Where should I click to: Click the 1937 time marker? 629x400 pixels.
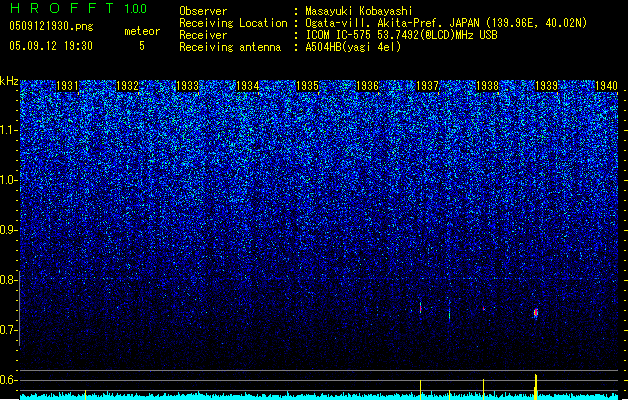[x=427, y=86]
